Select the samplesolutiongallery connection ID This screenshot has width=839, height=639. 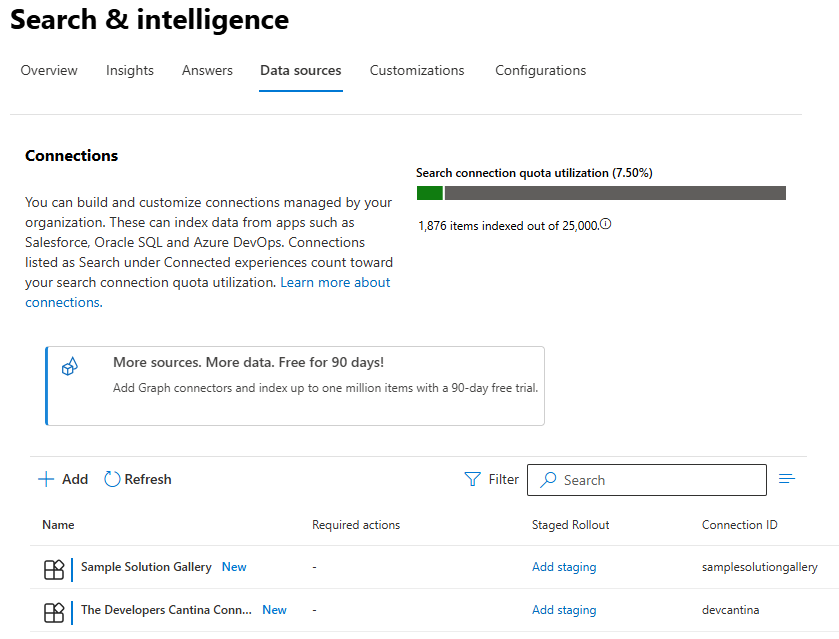pos(760,567)
